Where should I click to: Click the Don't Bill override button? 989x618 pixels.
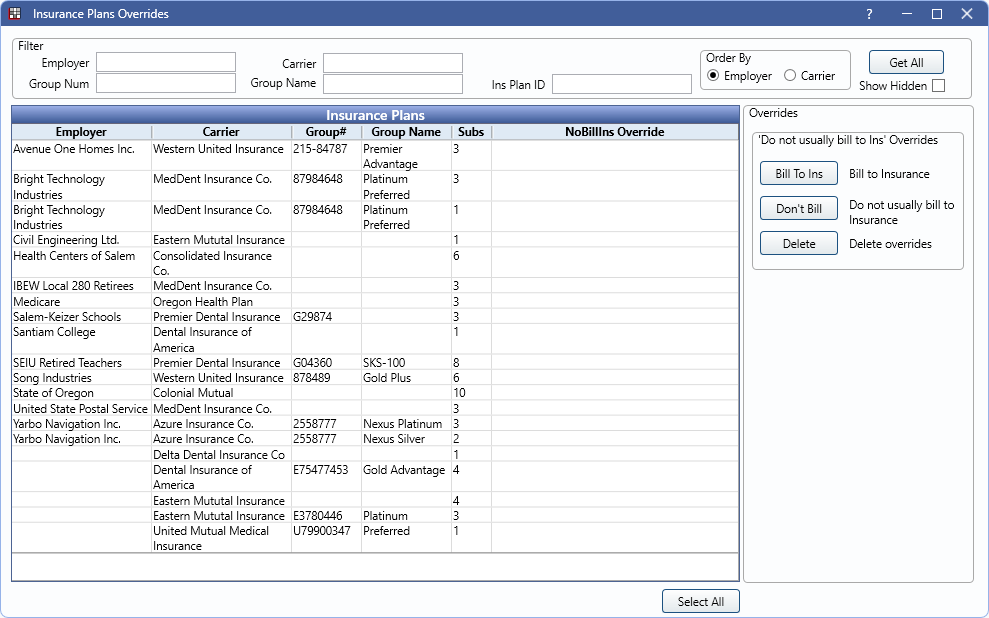pyautogui.click(x=798, y=209)
